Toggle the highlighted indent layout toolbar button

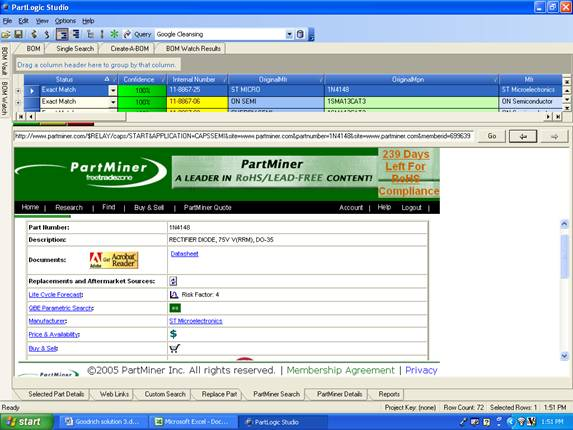(x=62, y=34)
